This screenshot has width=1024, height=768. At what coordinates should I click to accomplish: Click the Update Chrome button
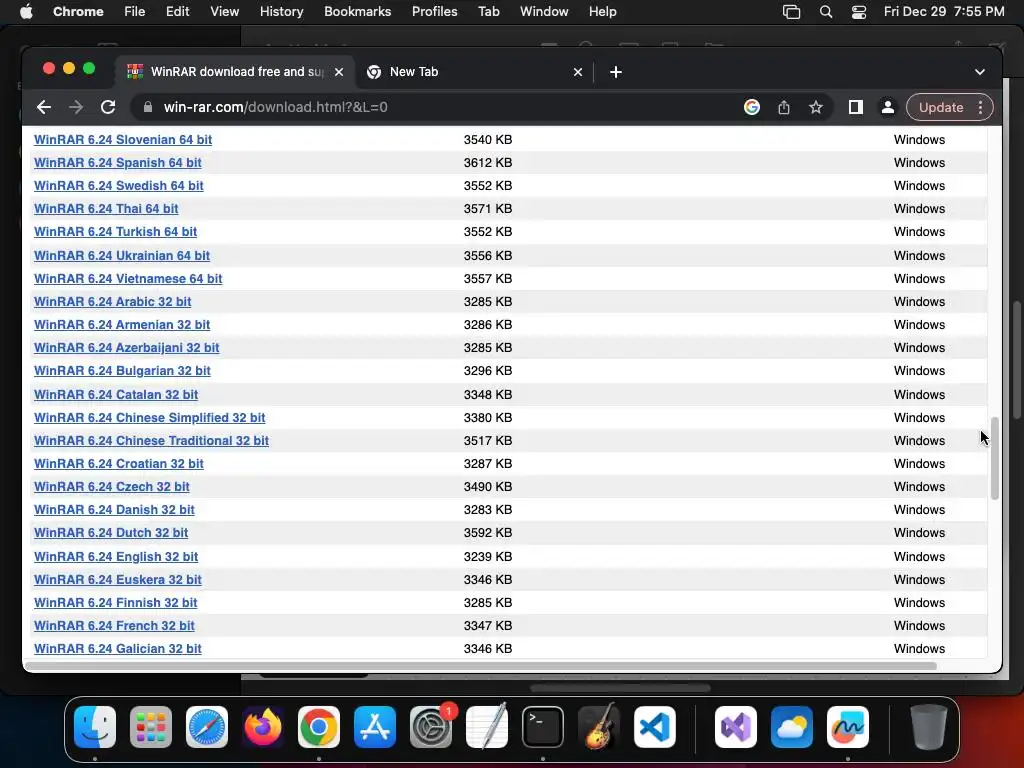[x=940, y=107]
